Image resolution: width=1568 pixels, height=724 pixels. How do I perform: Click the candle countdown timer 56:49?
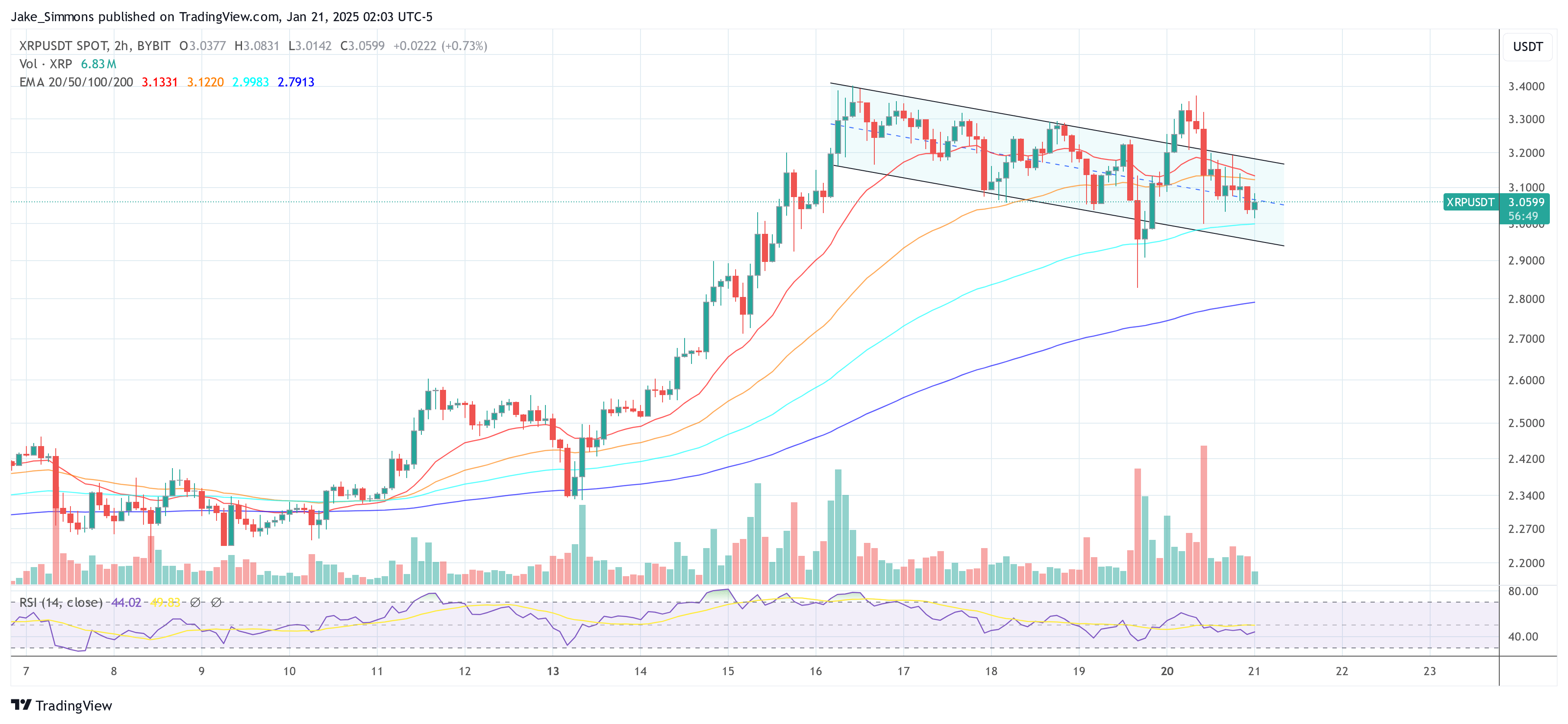pyautogui.click(x=1523, y=216)
